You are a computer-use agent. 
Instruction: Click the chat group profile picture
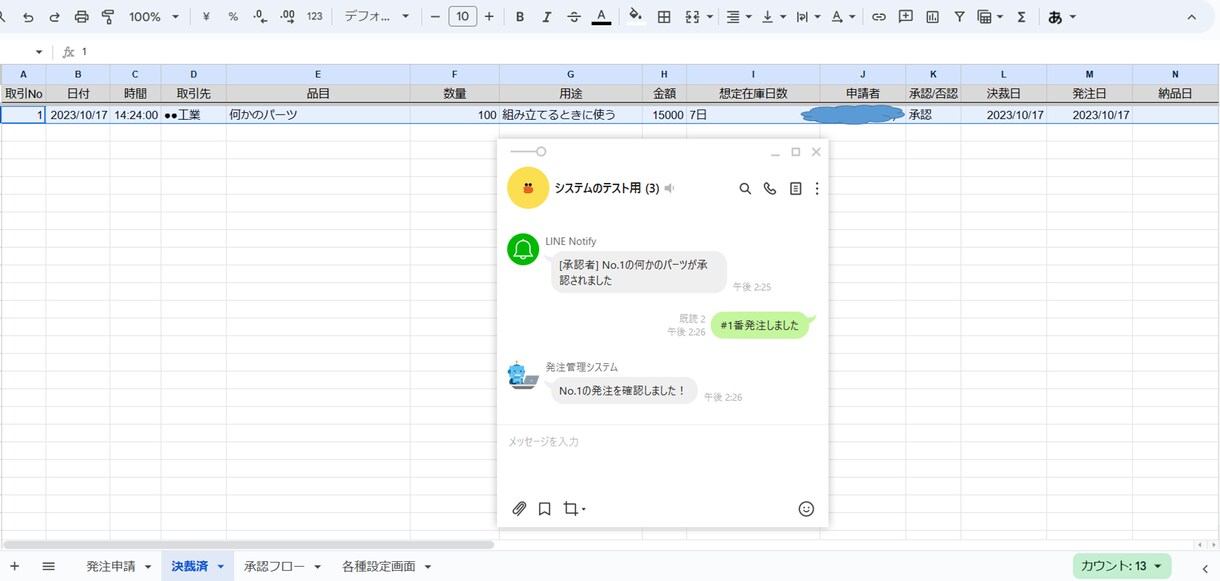[528, 188]
